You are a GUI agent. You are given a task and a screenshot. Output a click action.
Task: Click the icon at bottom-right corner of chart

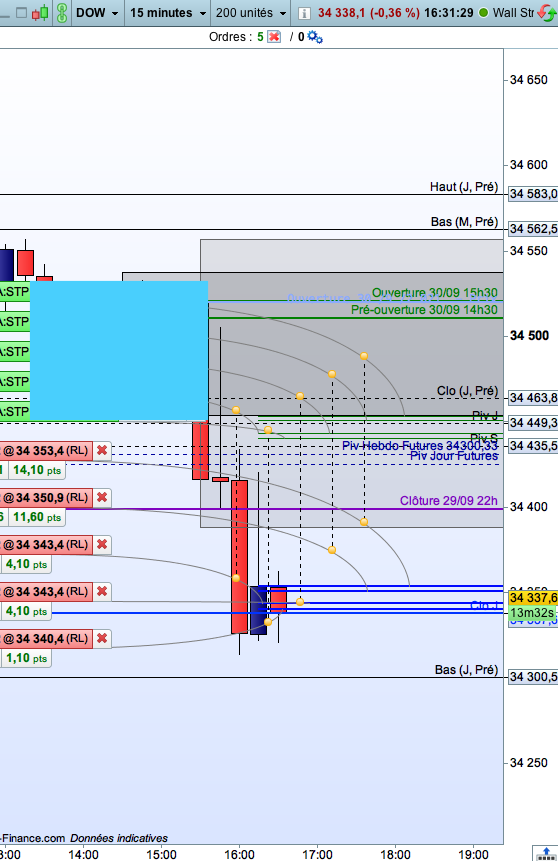pos(545,854)
